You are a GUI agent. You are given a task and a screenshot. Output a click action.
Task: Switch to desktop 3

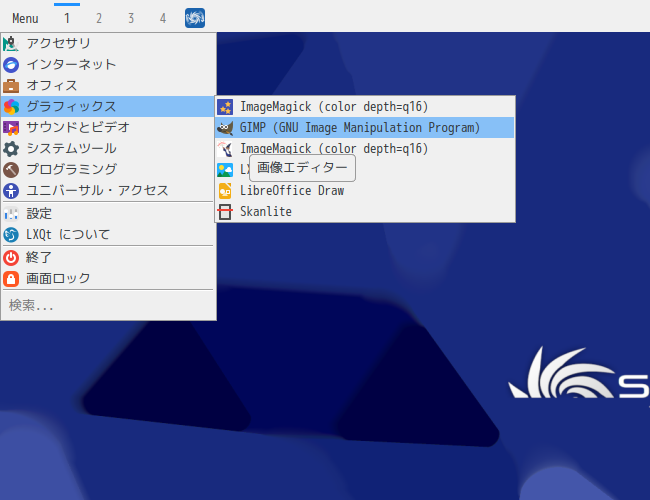131,18
